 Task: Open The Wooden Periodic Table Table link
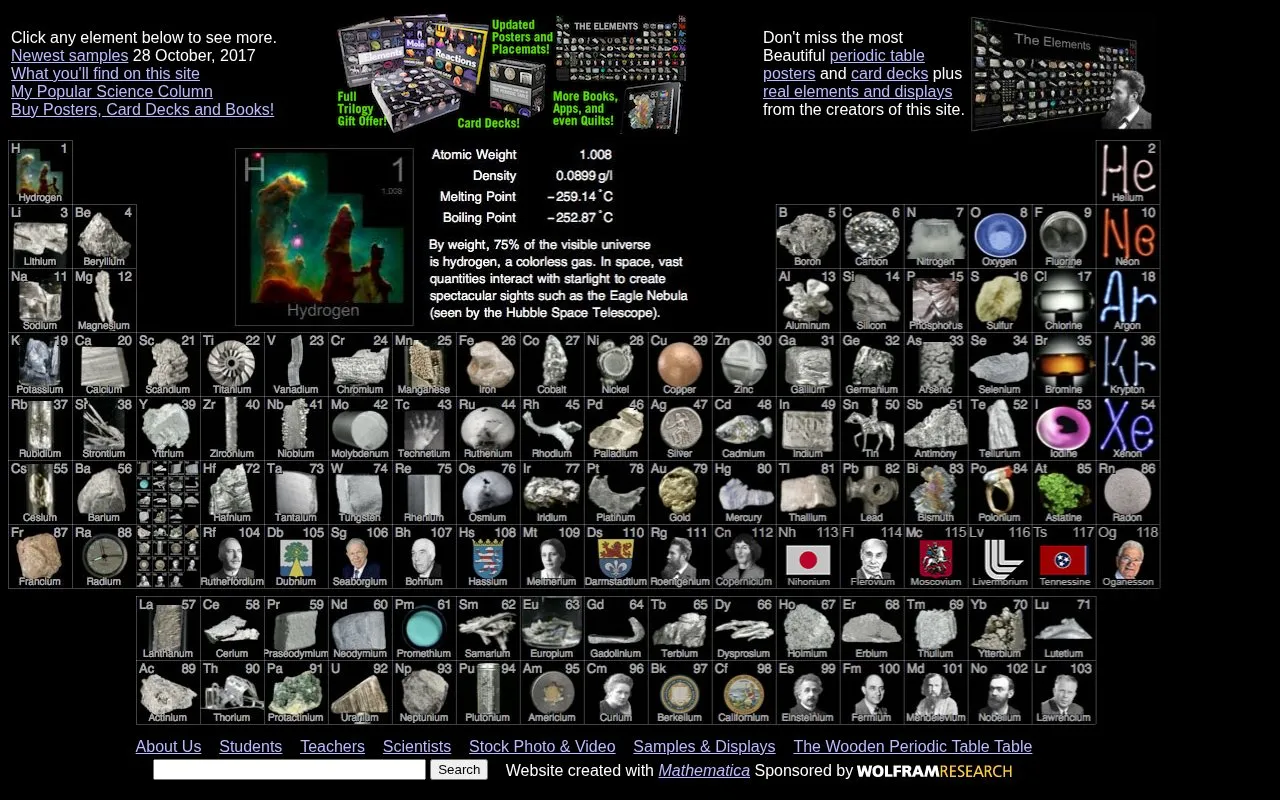pyautogui.click(x=913, y=746)
